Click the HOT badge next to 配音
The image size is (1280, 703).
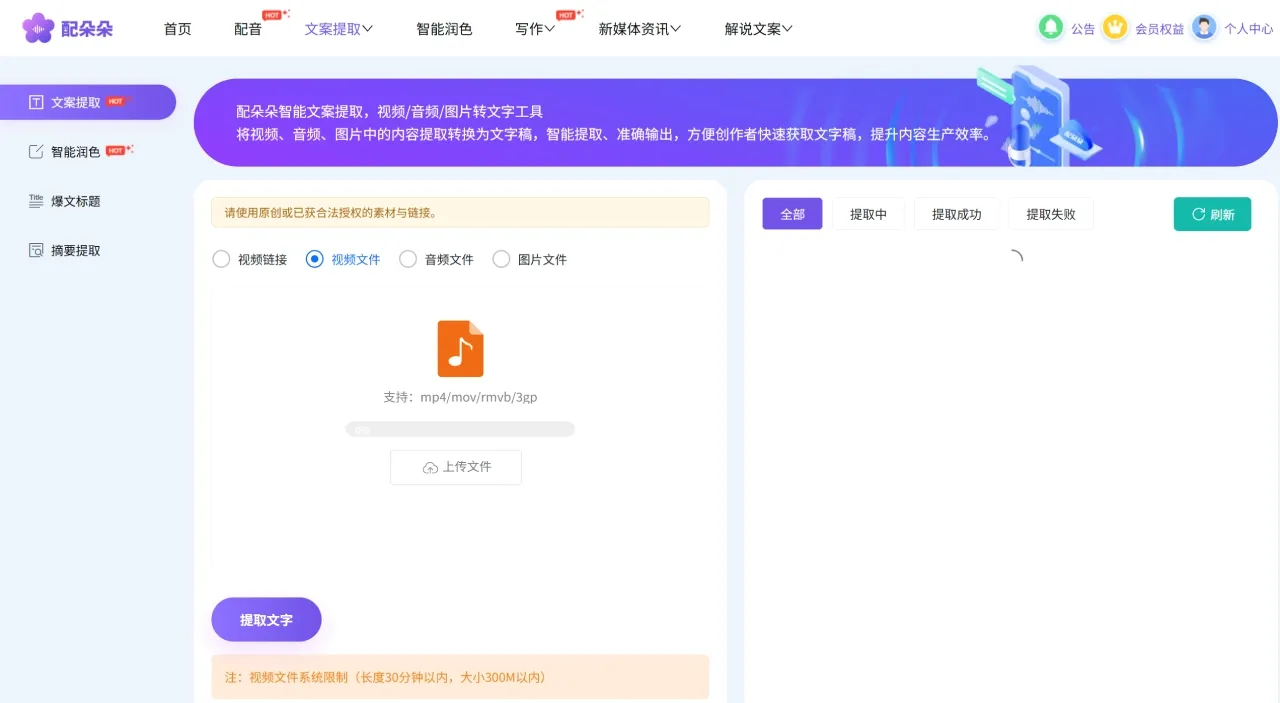[x=275, y=14]
